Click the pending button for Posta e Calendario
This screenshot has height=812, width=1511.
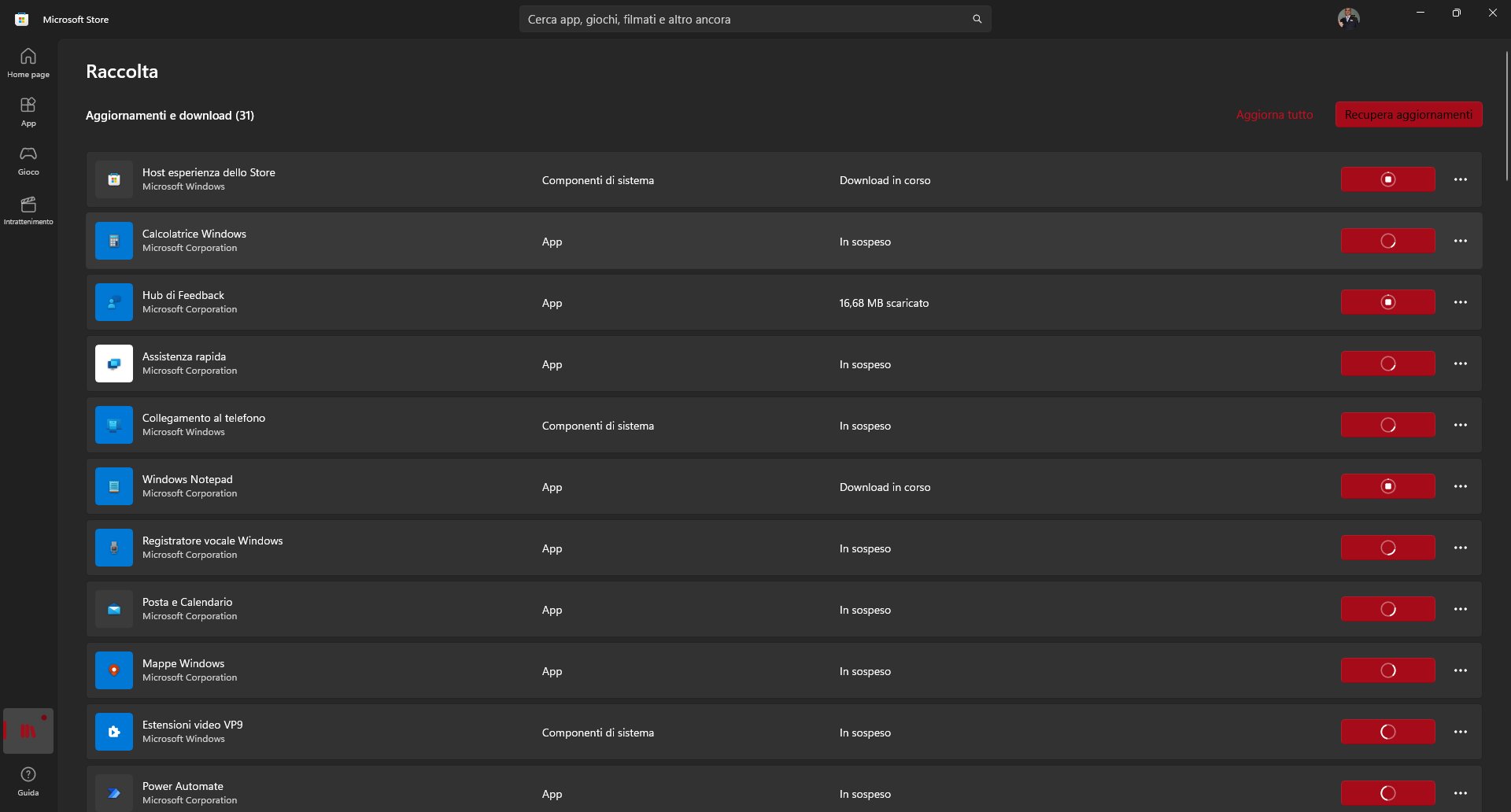1387,609
